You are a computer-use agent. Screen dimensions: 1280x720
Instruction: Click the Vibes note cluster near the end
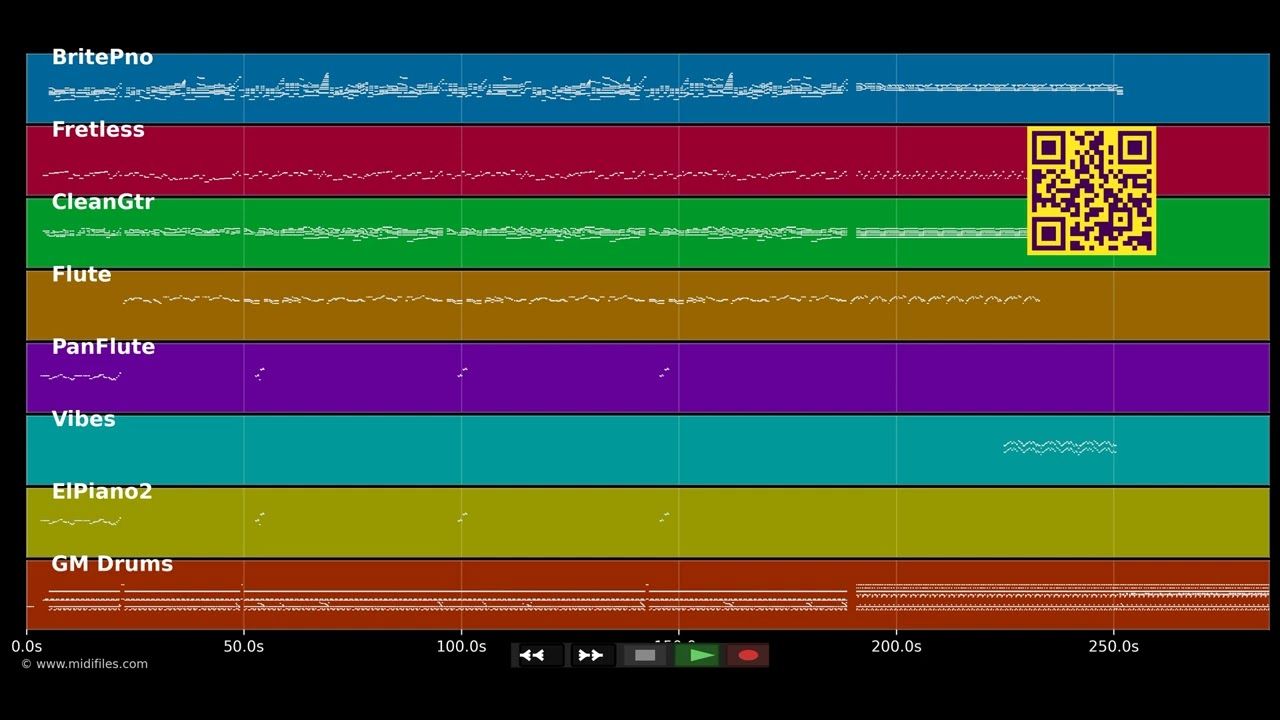[1060, 447]
